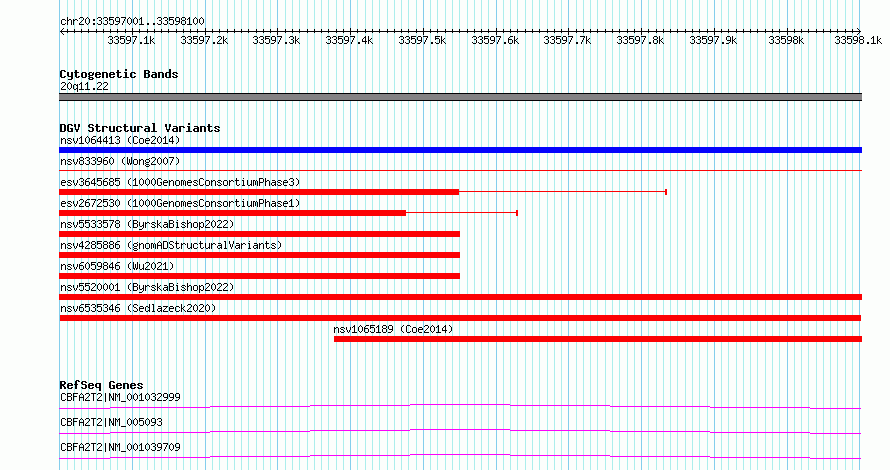This screenshot has width=890, height=470.
Task: Click the 33597.7k ruler tick label
Action: click(567, 40)
